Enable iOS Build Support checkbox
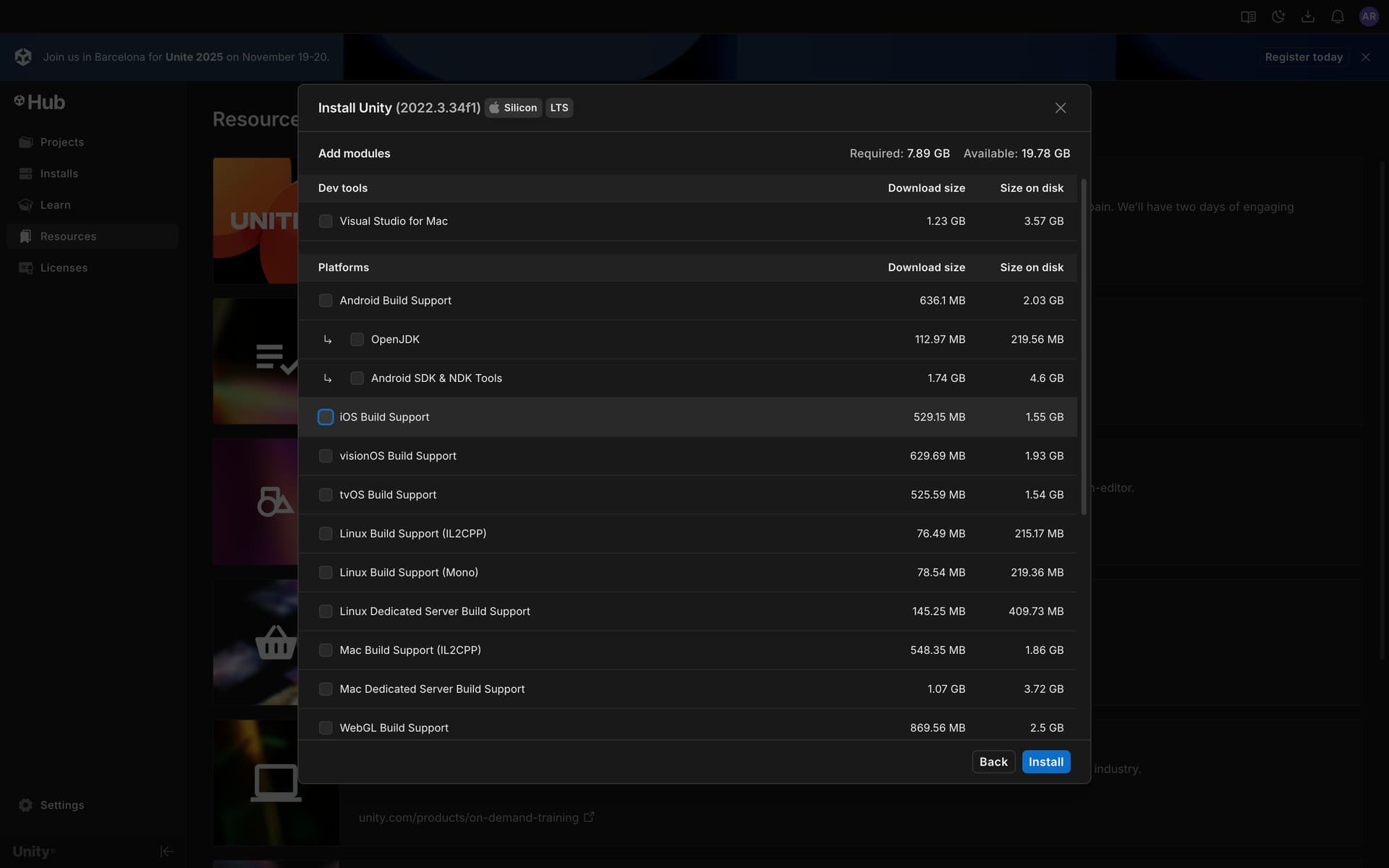Image resolution: width=1389 pixels, height=868 pixels. [x=326, y=417]
